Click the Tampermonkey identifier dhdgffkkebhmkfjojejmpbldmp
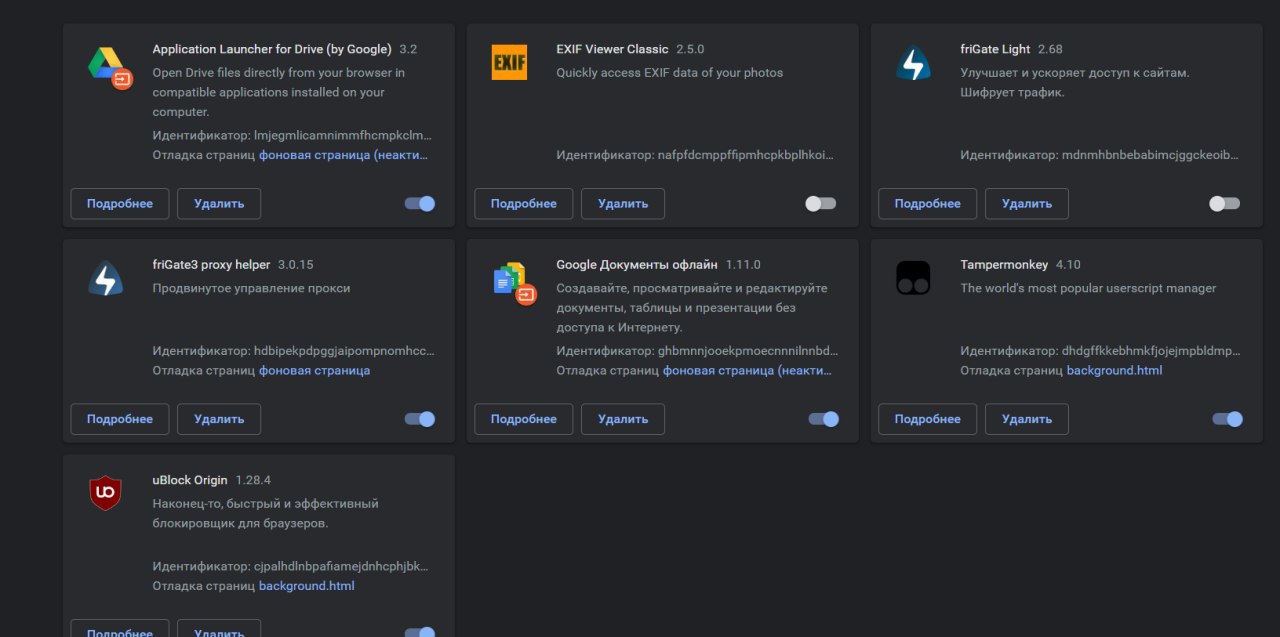This screenshot has height=637, width=1280. 1151,351
